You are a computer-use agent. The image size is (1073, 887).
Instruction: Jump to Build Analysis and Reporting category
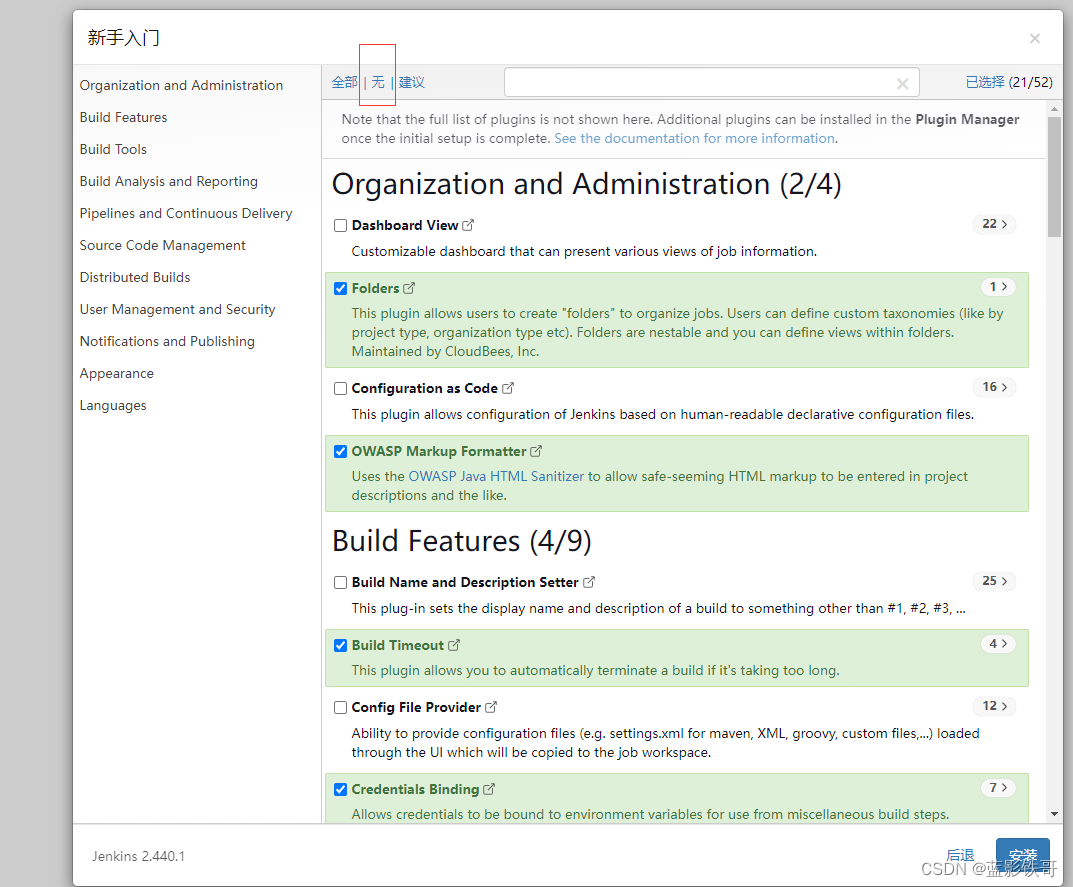(168, 181)
